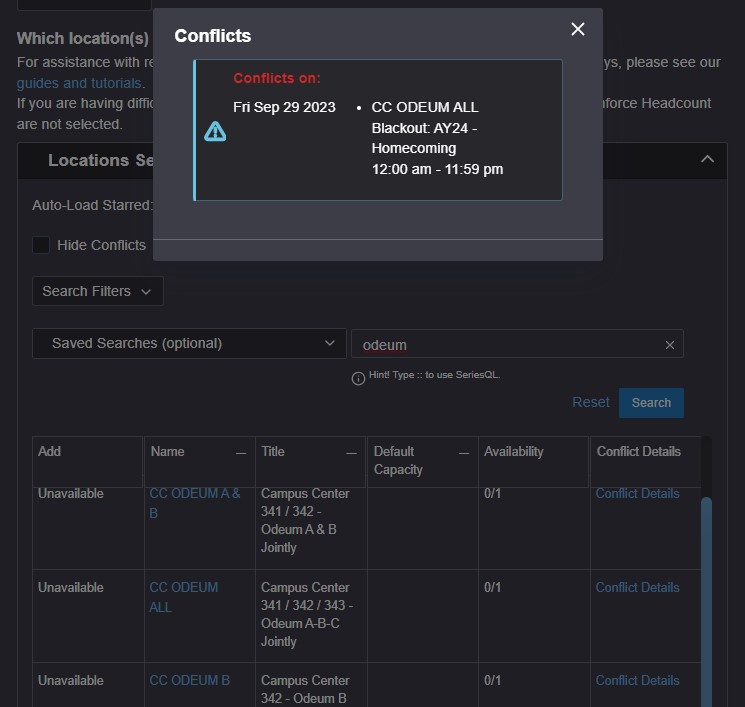
Task: Click the warning triangle icon in Conflicts
Action: coord(215,131)
